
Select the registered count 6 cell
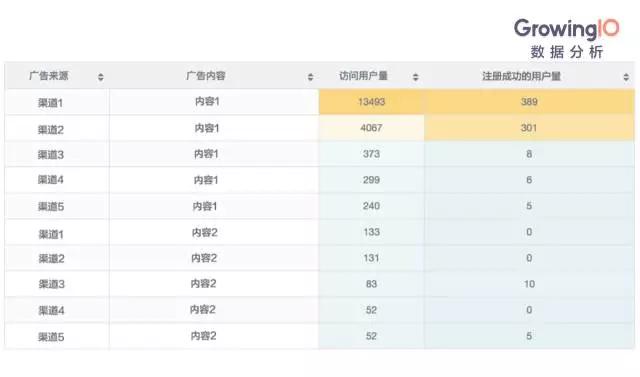click(x=529, y=180)
